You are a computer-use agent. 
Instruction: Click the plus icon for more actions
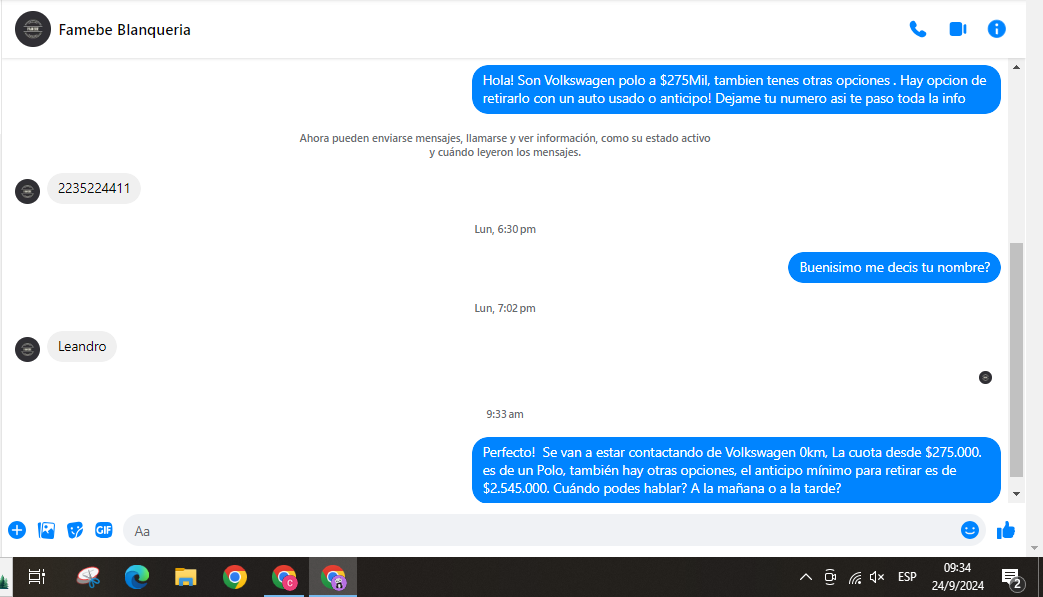pos(17,530)
